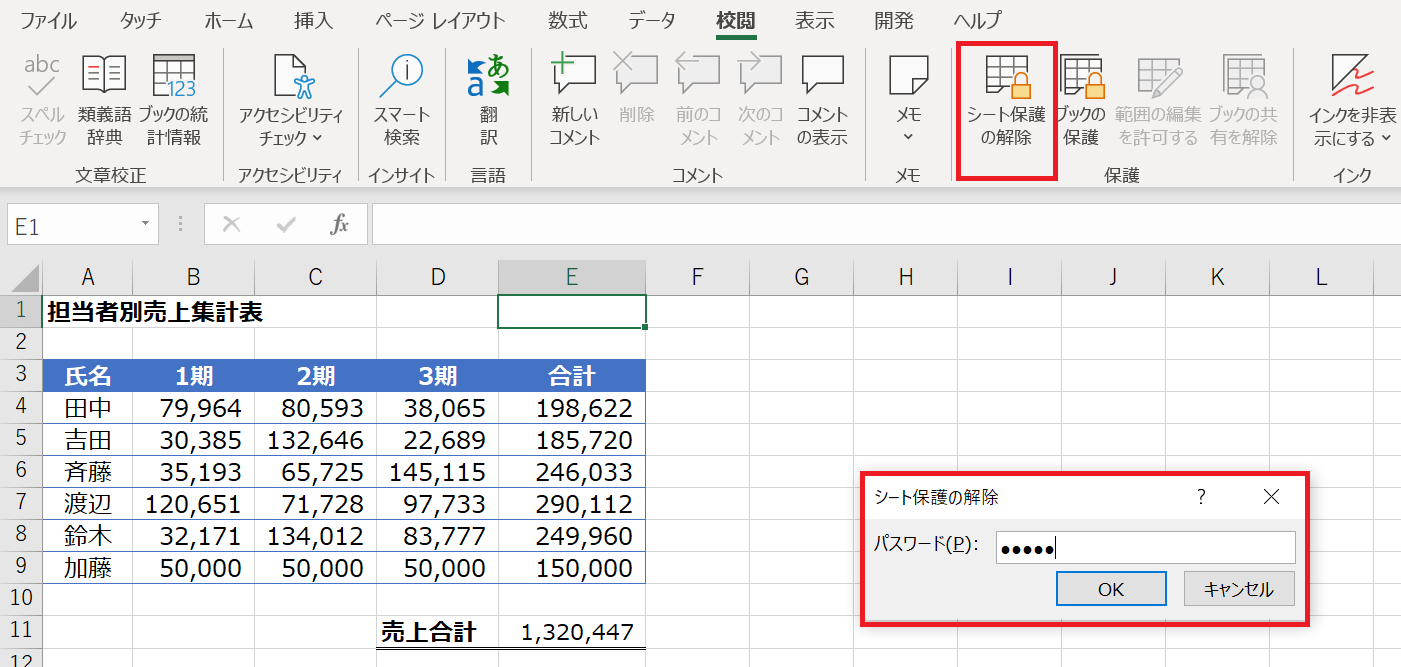Image resolution: width=1401 pixels, height=667 pixels.
Task: Add a 新しいコメント new comment
Action: tap(574, 100)
